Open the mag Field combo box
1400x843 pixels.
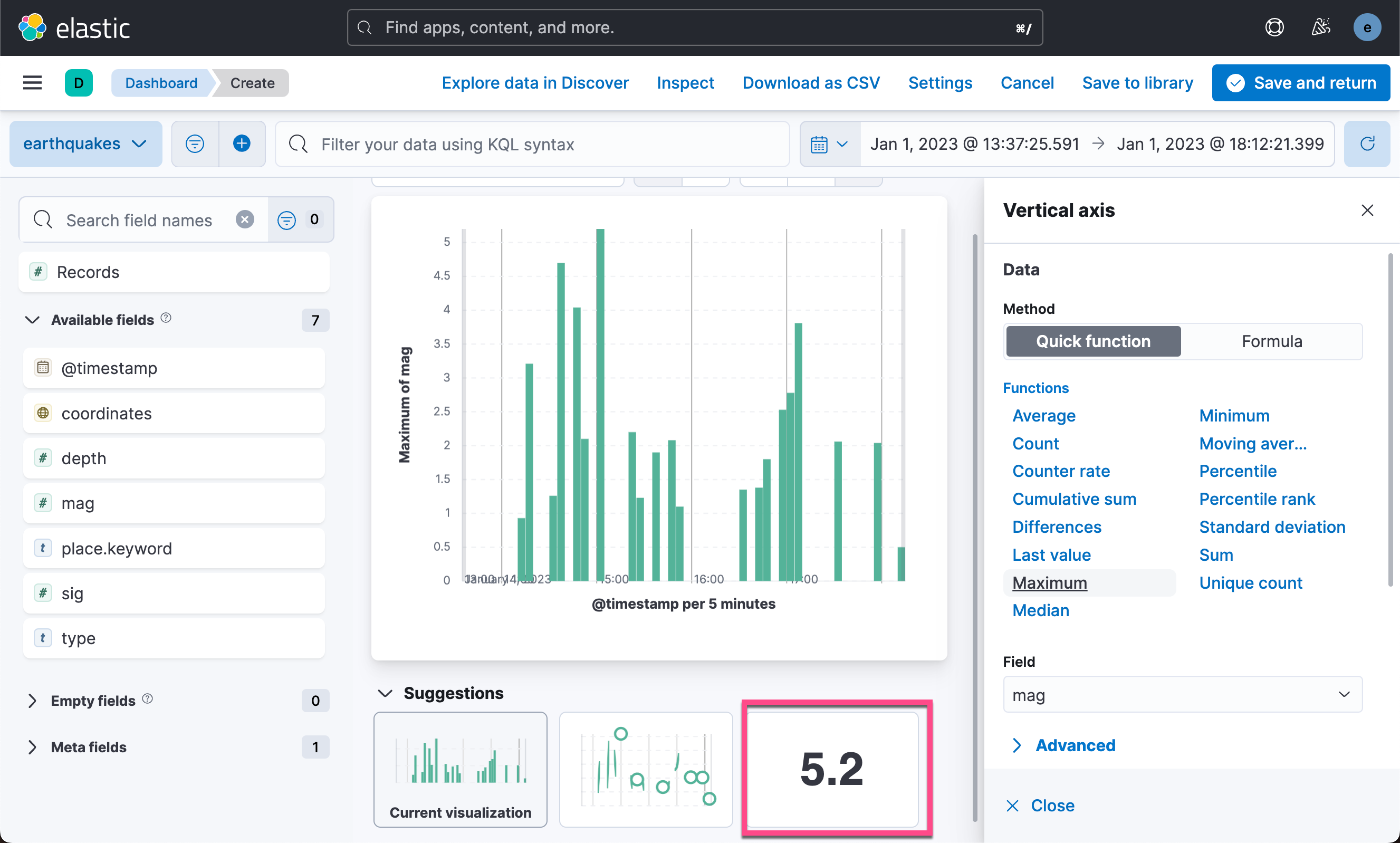click(x=1182, y=695)
